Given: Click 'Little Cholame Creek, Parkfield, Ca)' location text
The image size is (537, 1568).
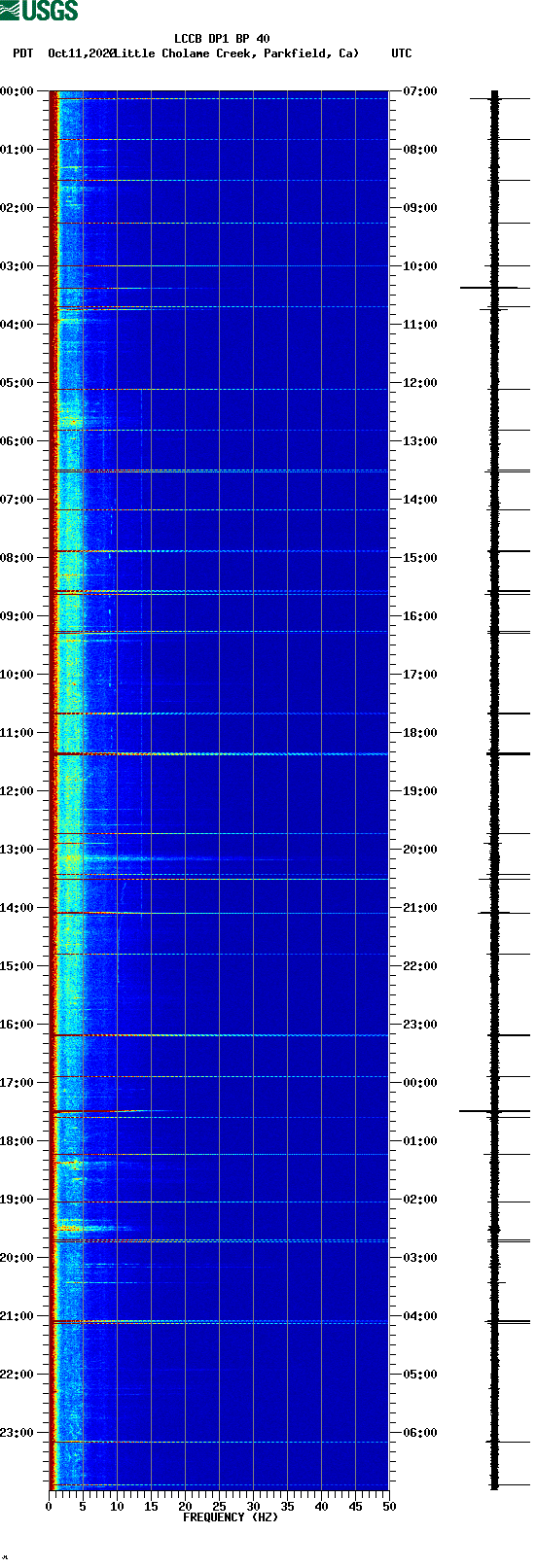Looking at the screenshot, I should click(x=236, y=53).
